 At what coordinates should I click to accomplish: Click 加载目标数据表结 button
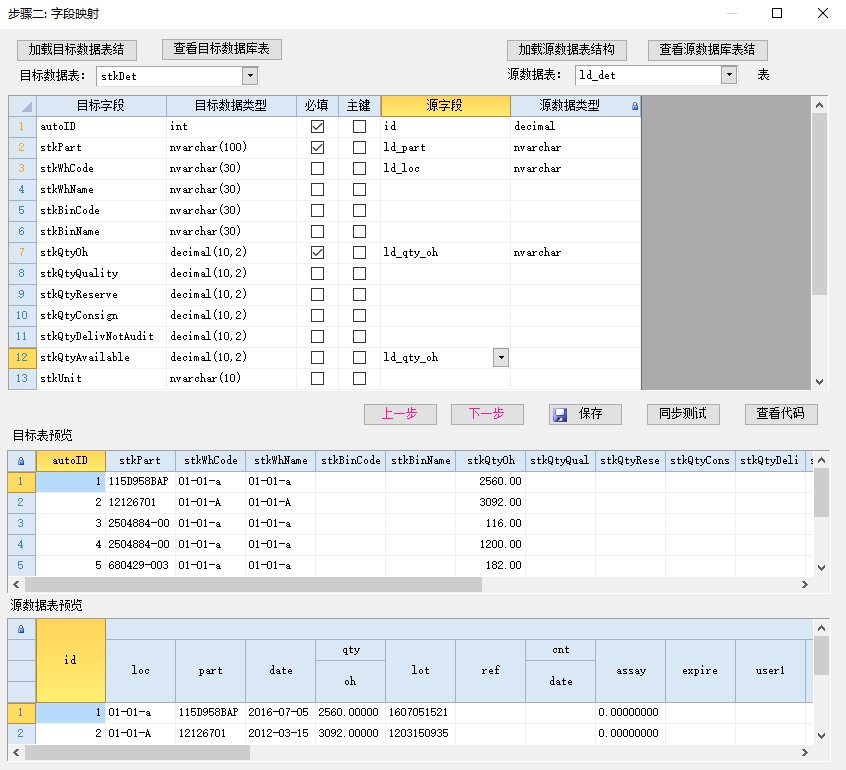coord(77,50)
